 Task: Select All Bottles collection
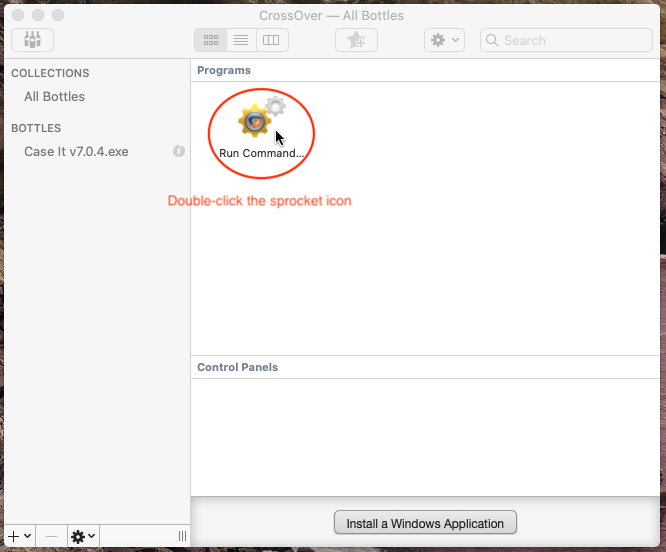click(54, 96)
